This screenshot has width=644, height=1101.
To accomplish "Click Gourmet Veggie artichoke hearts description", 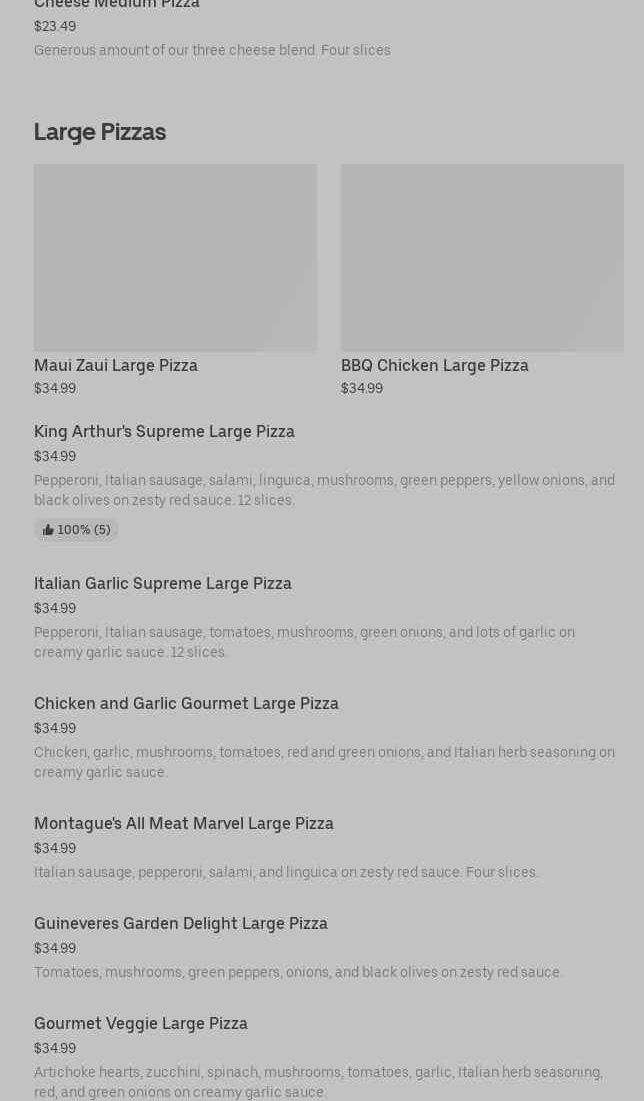I will point(318,1082).
